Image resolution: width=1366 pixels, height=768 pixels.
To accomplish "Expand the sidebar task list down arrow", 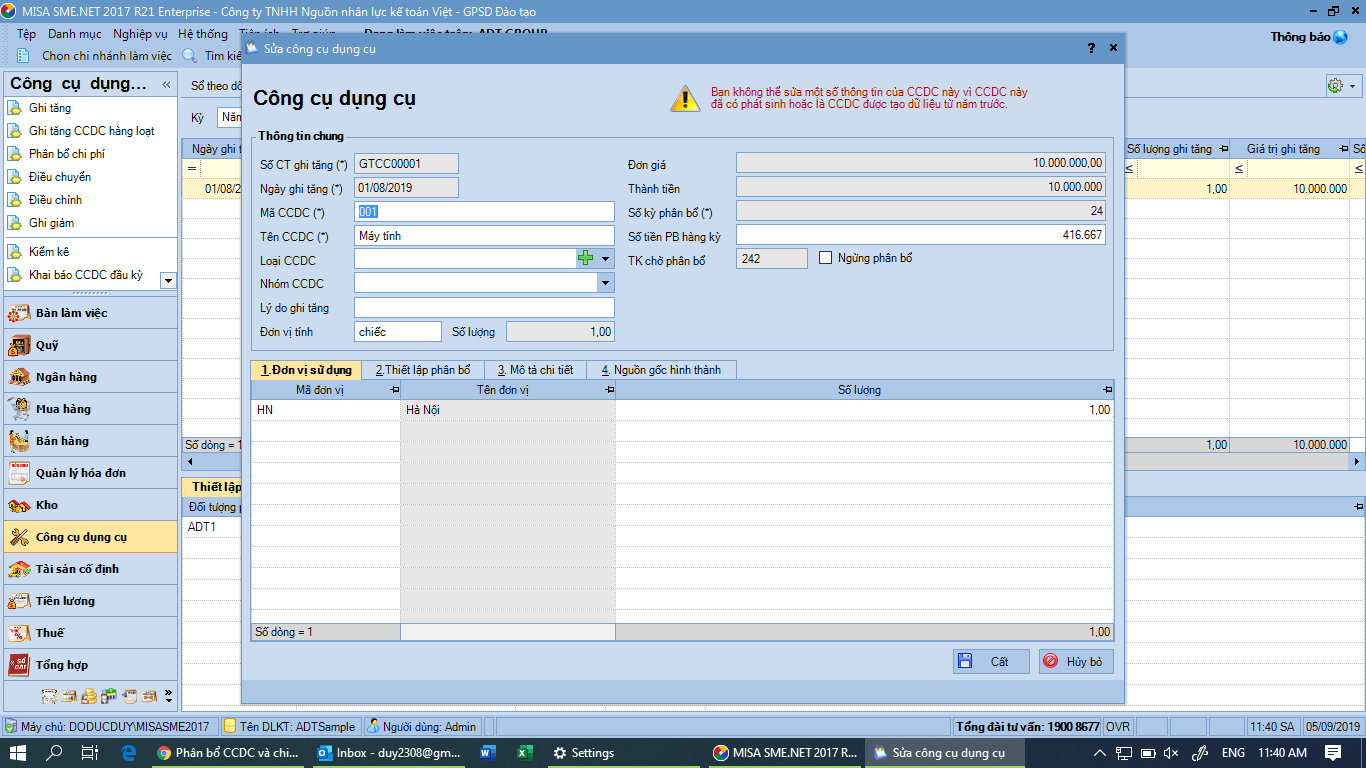I will [x=168, y=281].
